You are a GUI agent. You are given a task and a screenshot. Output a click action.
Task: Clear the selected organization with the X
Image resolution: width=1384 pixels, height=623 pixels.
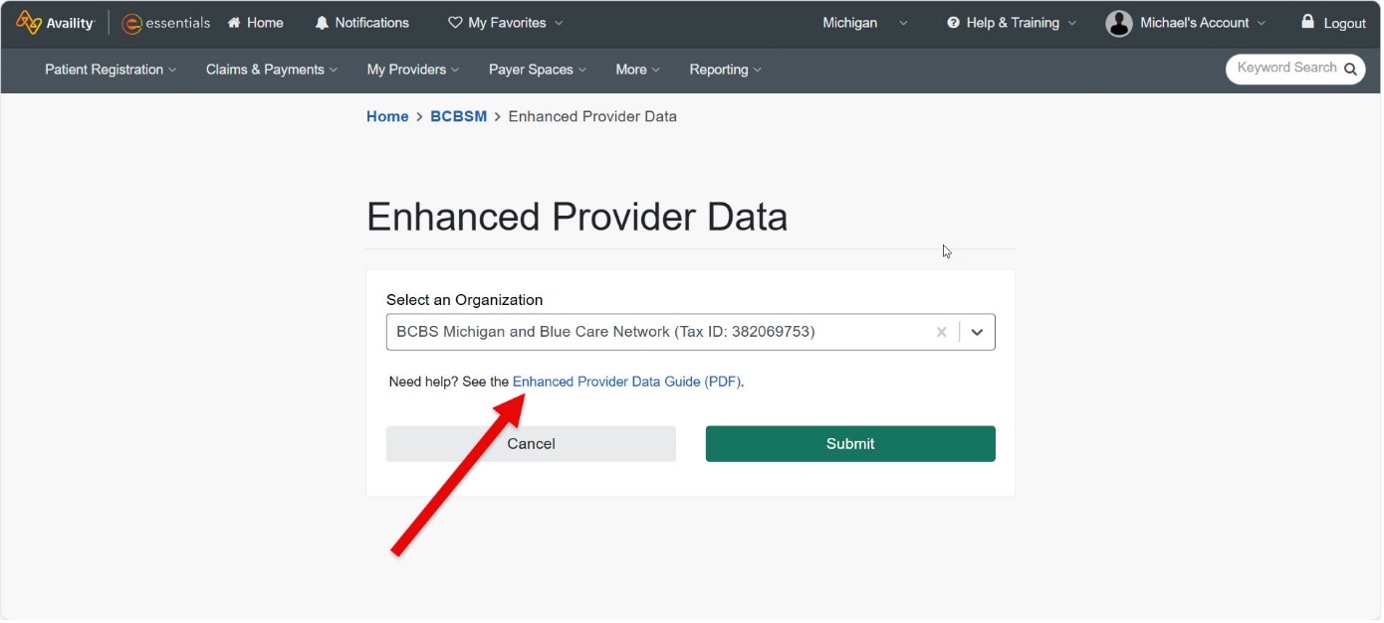coord(941,332)
